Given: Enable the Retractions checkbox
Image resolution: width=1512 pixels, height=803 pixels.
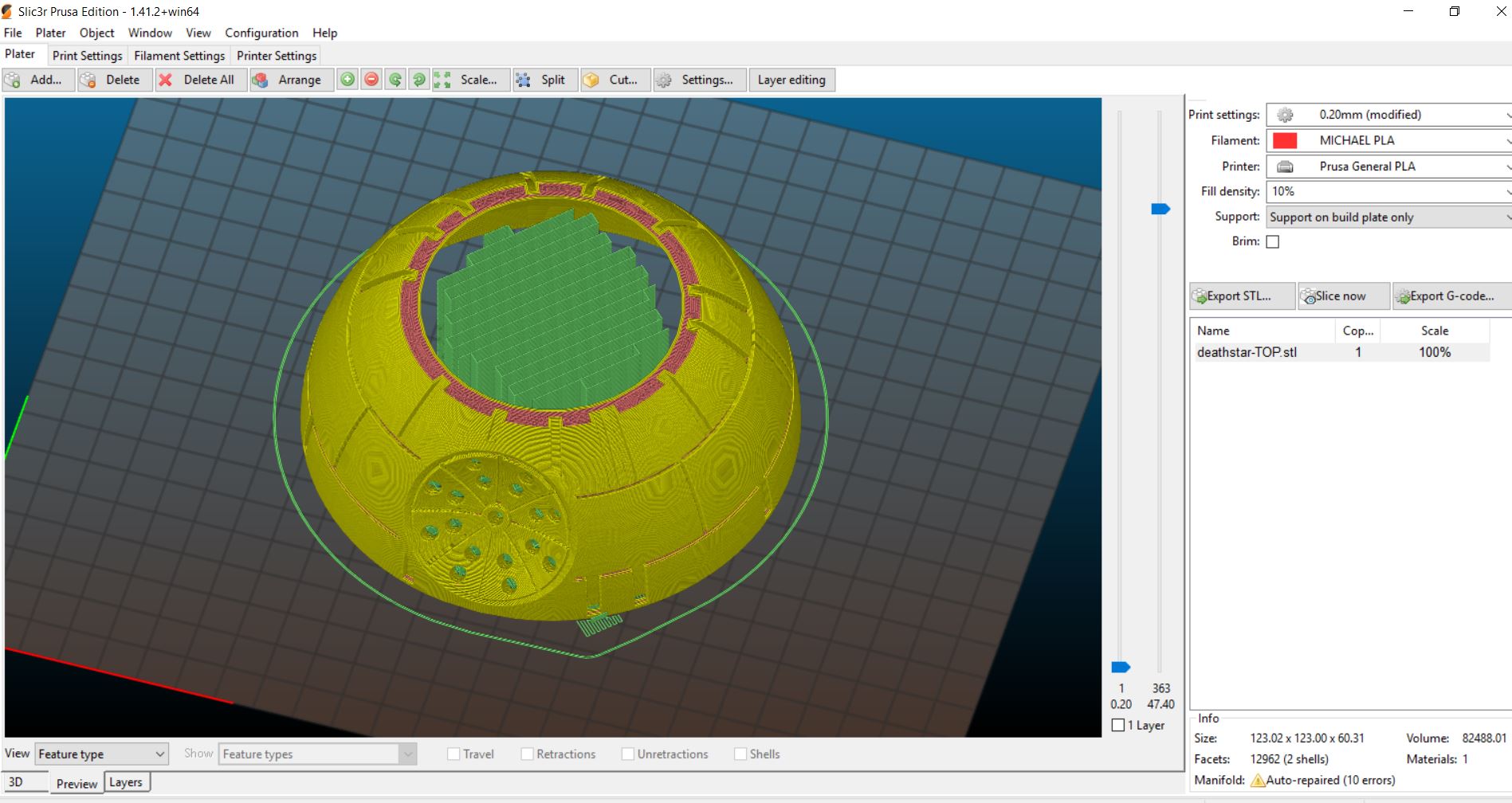Looking at the screenshot, I should coord(527,754).
